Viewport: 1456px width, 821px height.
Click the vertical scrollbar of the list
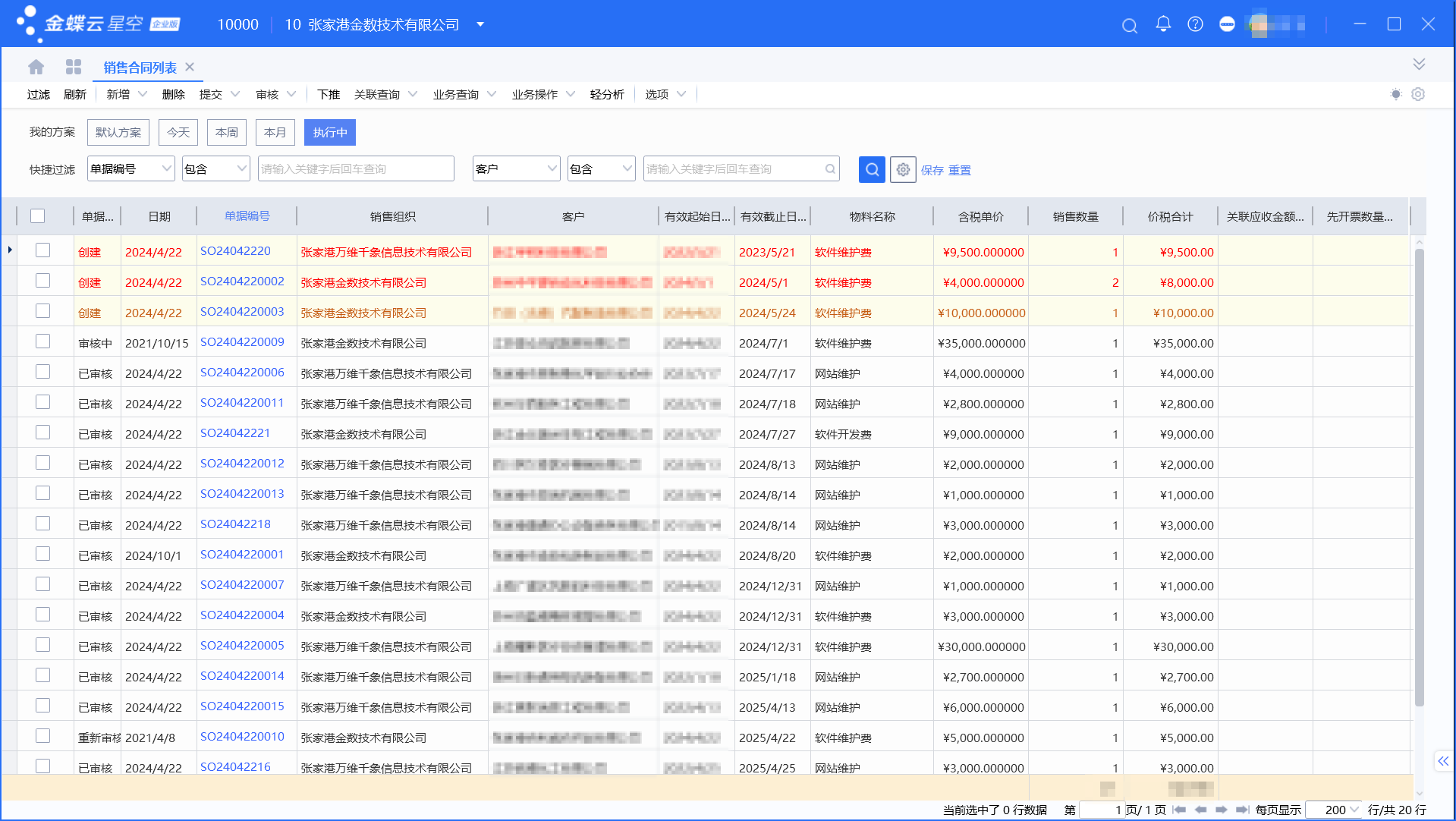click(1419, 478)
